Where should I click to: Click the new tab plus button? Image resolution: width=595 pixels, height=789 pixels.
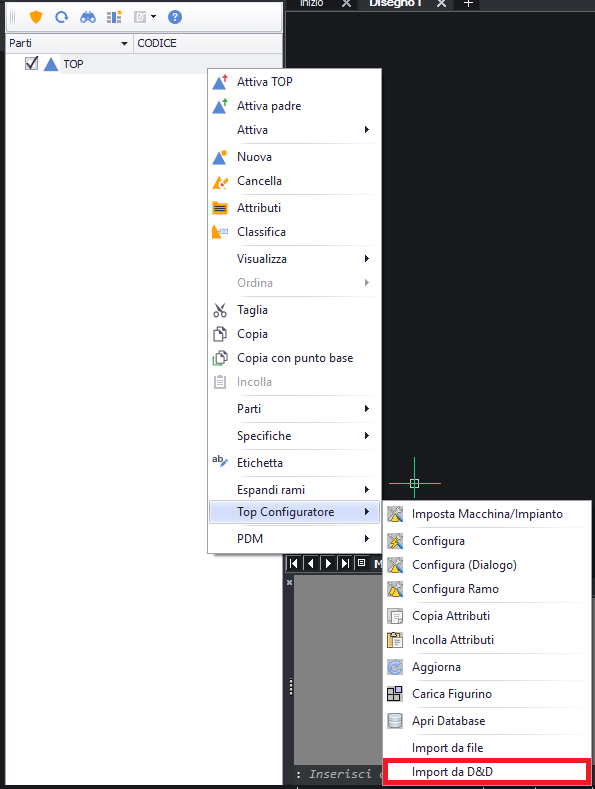pyautogui.click(x=468, y=4)
